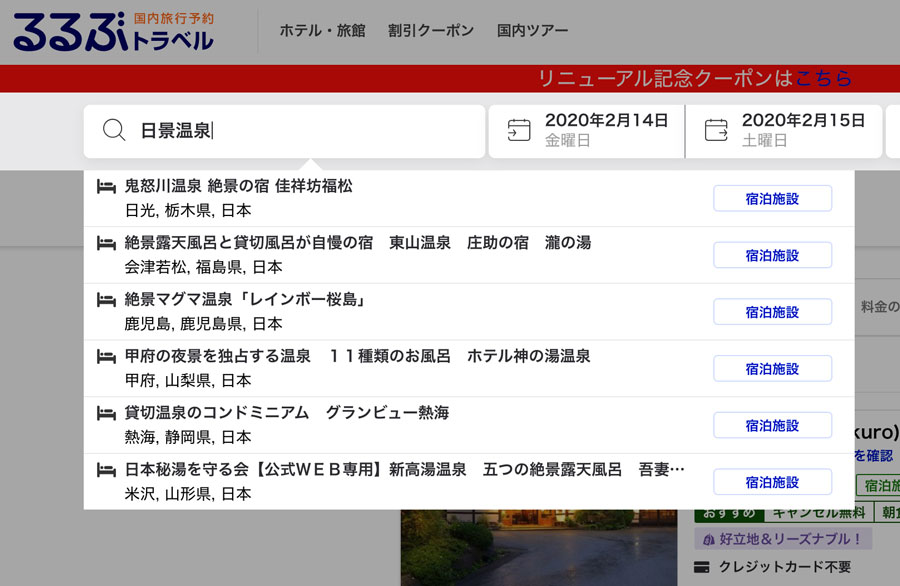This screenshot has width=900, height=586.
Task: Click bed icon beside 日本秘湯を守る会
Action: click(106, 470)
